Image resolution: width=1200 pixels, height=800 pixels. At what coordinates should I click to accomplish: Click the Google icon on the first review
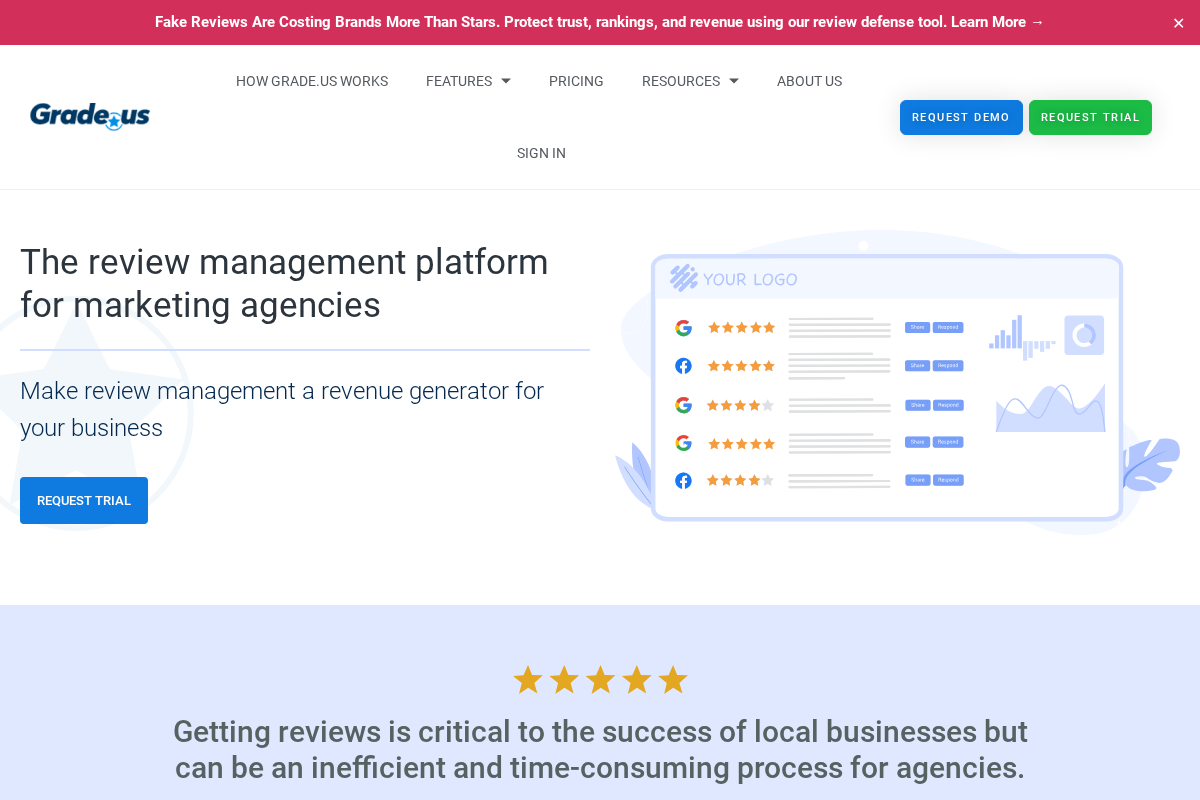pyautogui.click(x=683, y=327)
